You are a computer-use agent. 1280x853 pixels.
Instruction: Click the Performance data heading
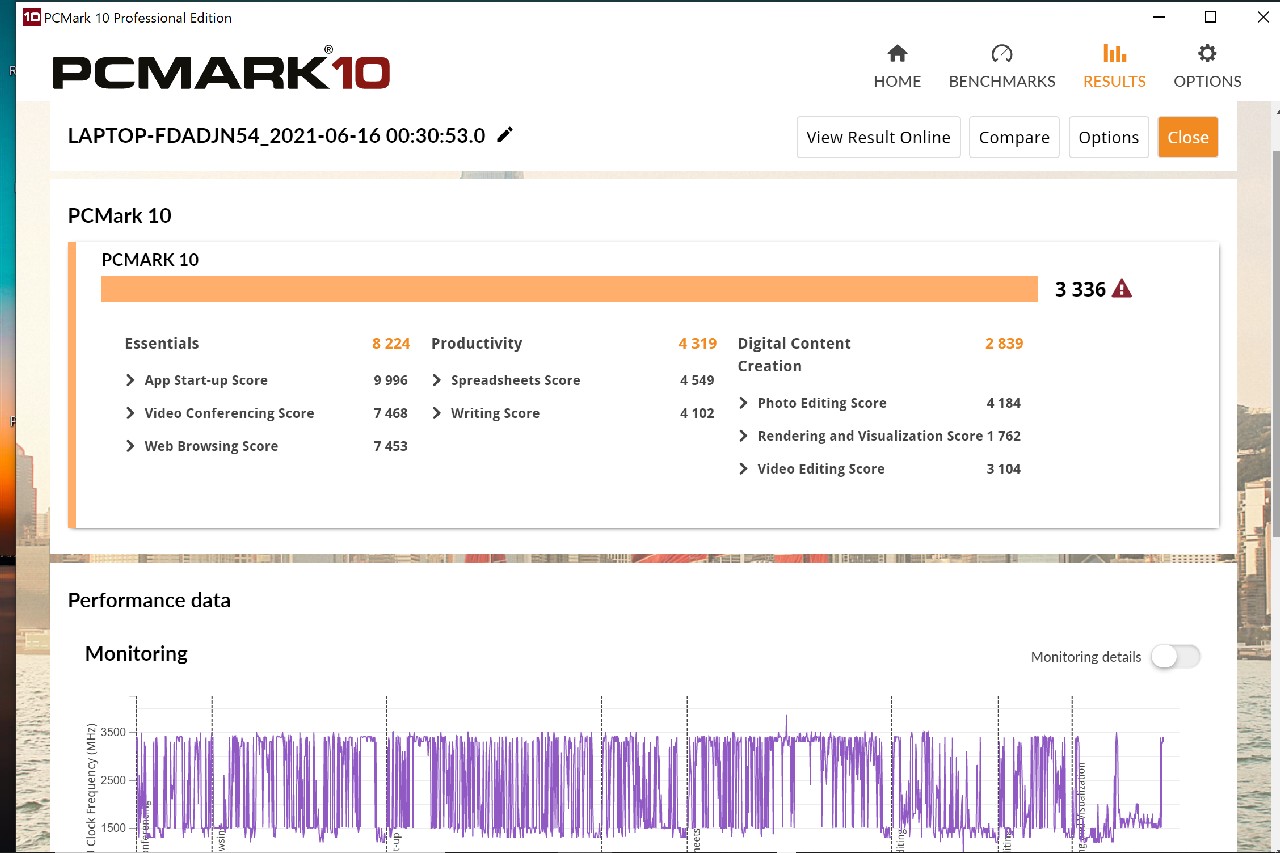point(149,600)
